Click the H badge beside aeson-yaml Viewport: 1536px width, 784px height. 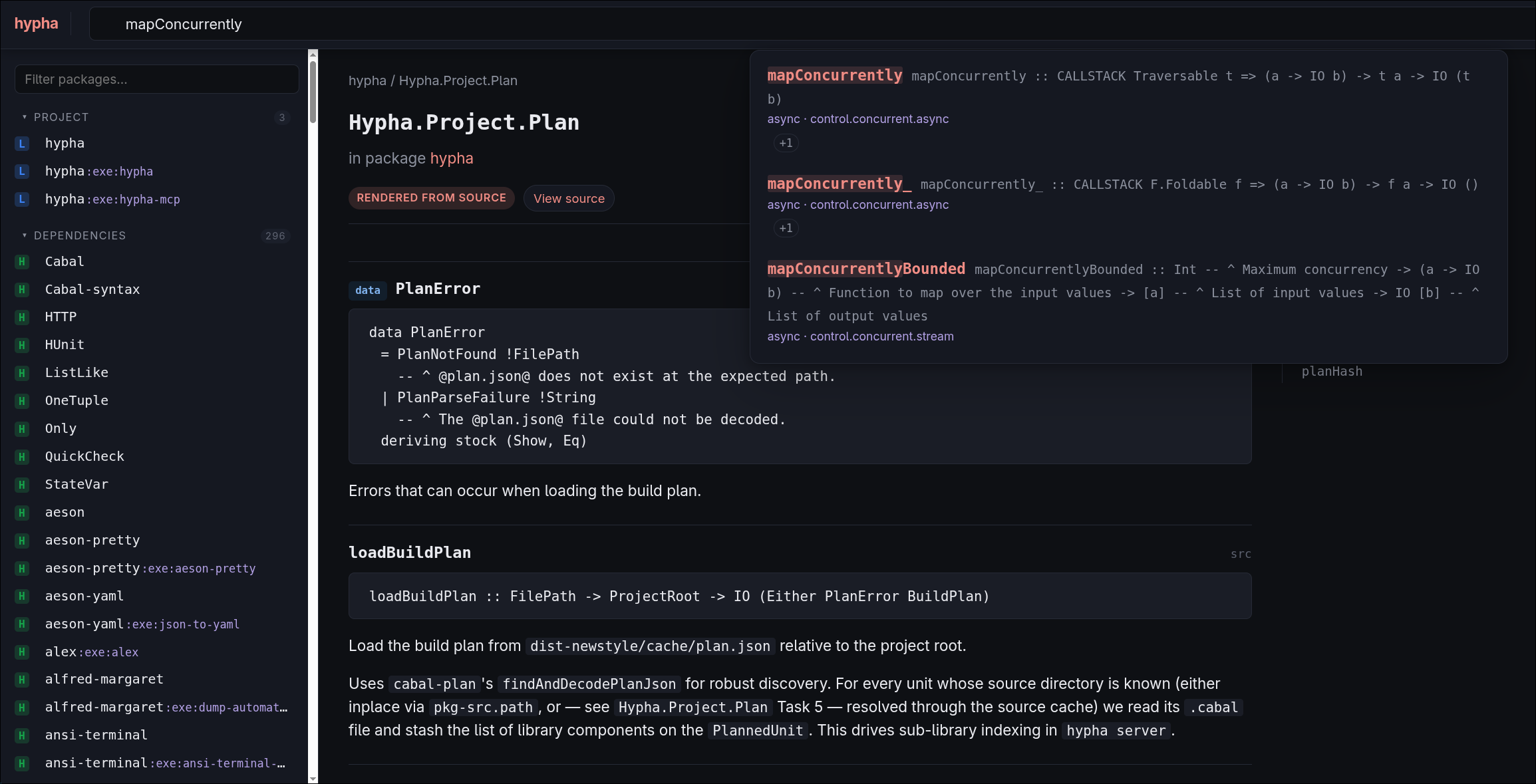point(22,596)
